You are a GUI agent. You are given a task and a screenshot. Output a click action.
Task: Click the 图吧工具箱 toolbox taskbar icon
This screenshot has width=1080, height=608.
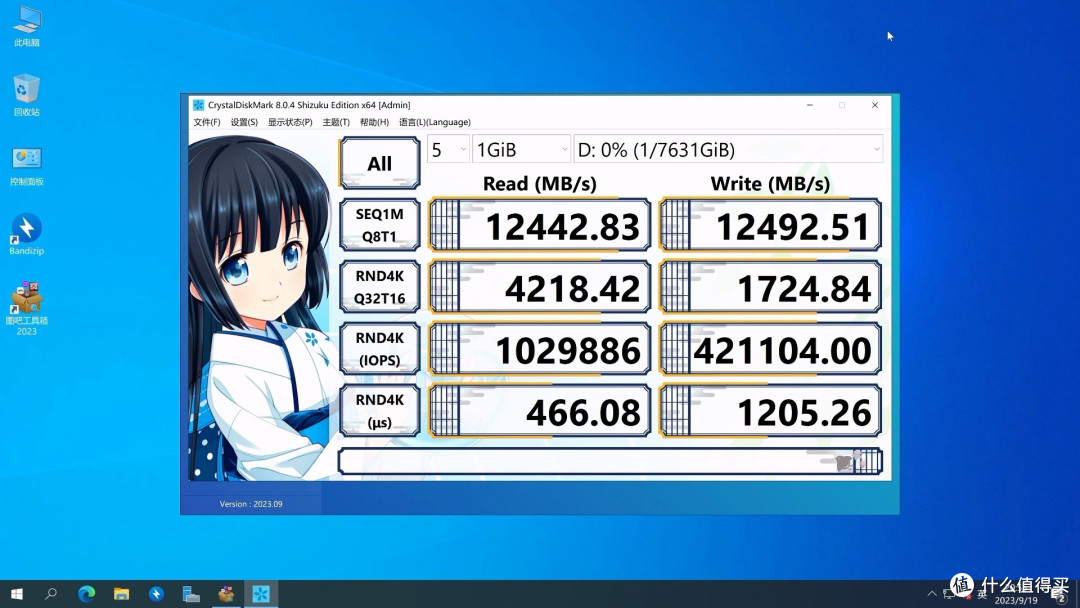(x=226, y=594)
